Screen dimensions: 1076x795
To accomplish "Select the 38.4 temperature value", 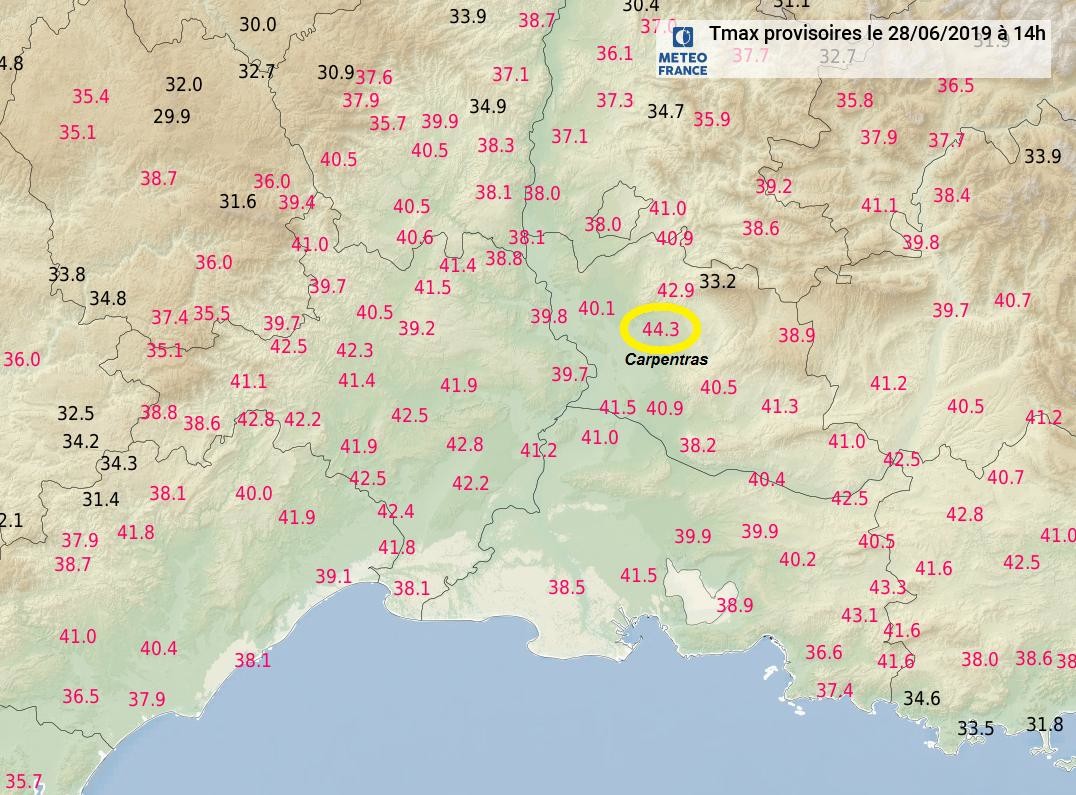I will coord(952,195).
